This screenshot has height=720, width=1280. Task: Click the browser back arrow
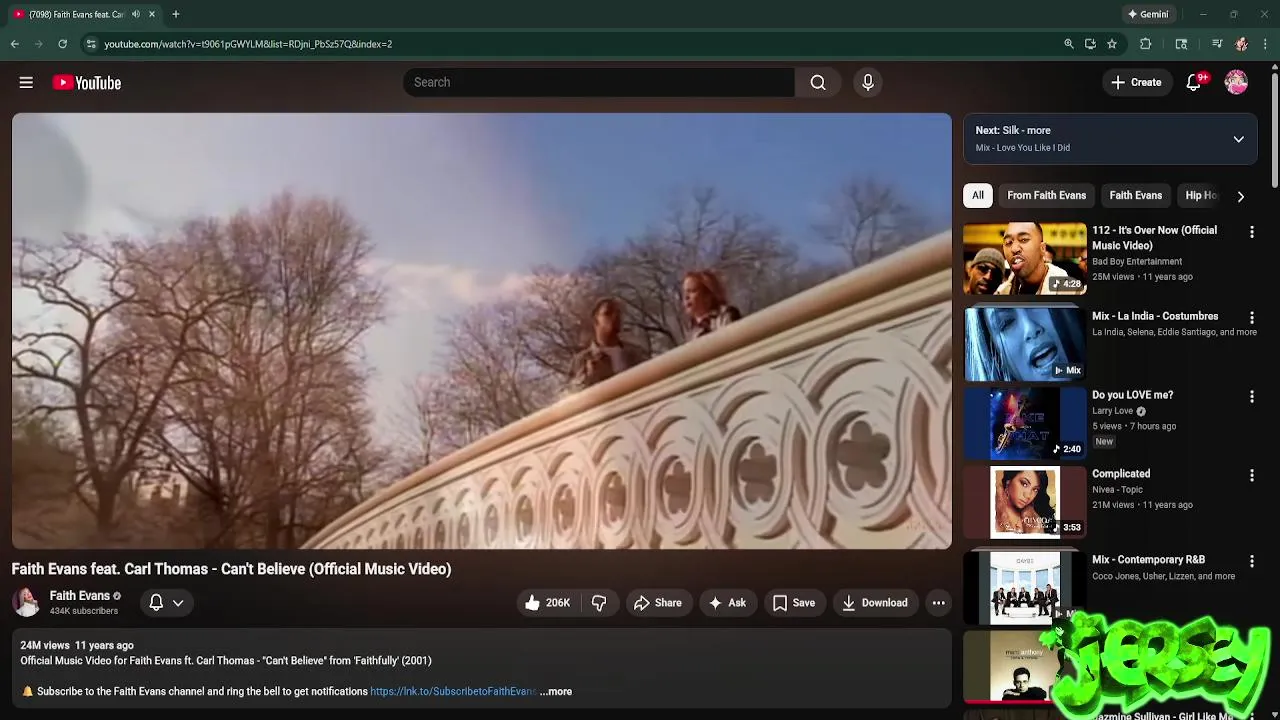15,44
